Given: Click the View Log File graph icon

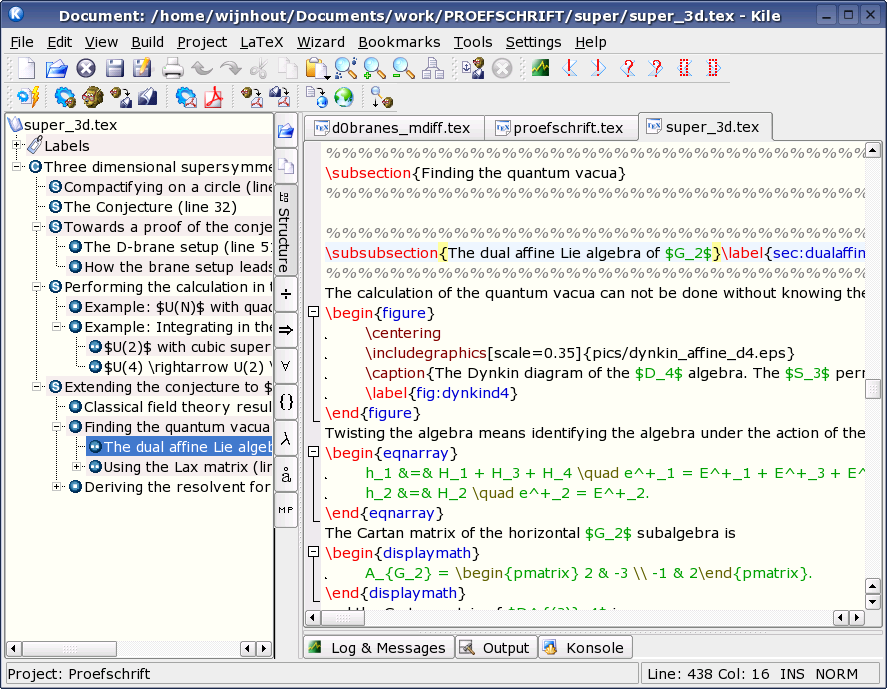Looking at the screenshot, I should [x=540, y=68].
